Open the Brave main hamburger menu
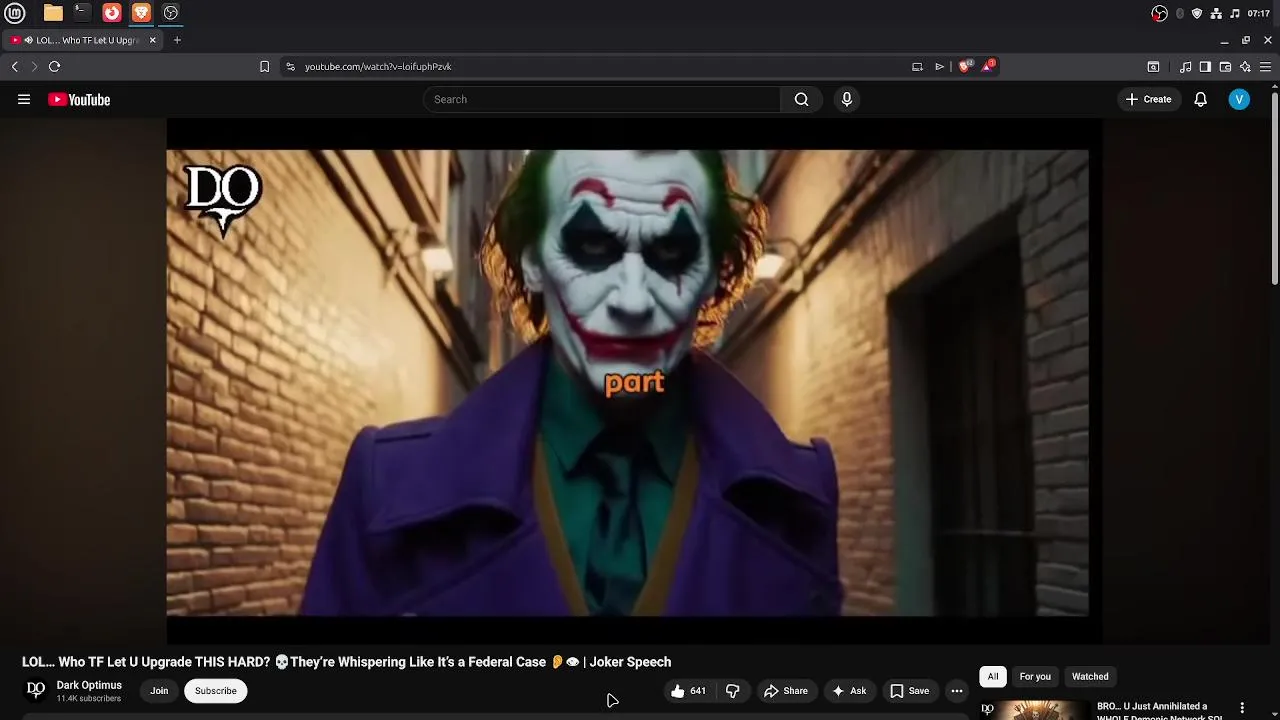This screenshot has width=1280, height=720. pyautogui.click(x=1266, y=66)
